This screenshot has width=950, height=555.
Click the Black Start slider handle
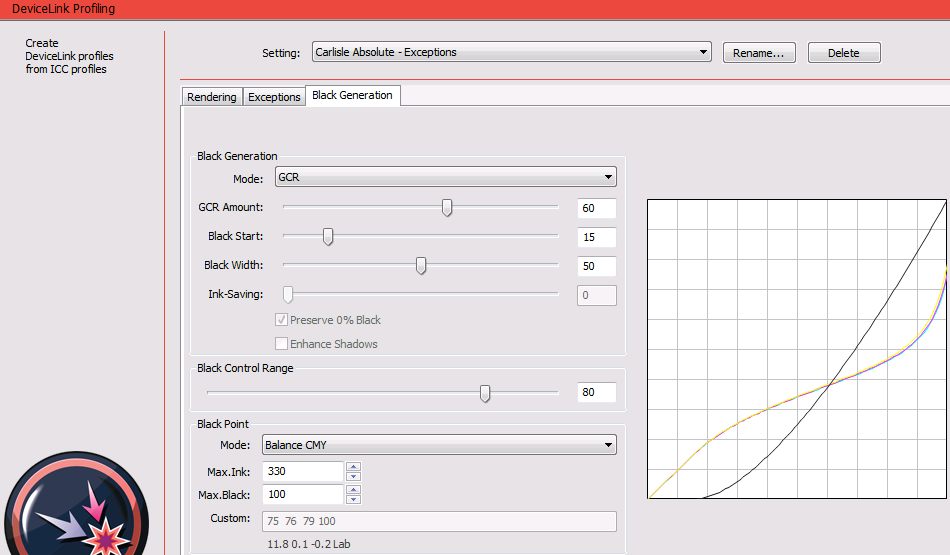(327, 237)
